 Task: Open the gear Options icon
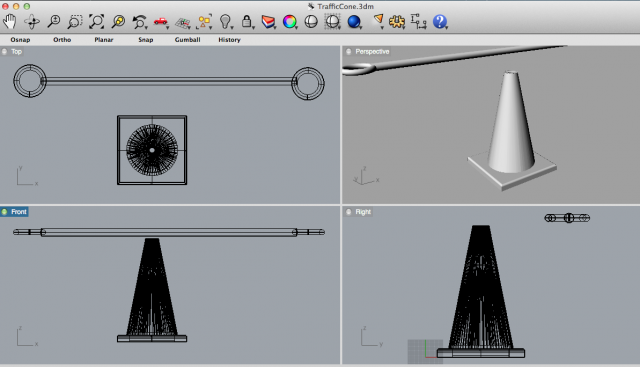click(397, 21)
